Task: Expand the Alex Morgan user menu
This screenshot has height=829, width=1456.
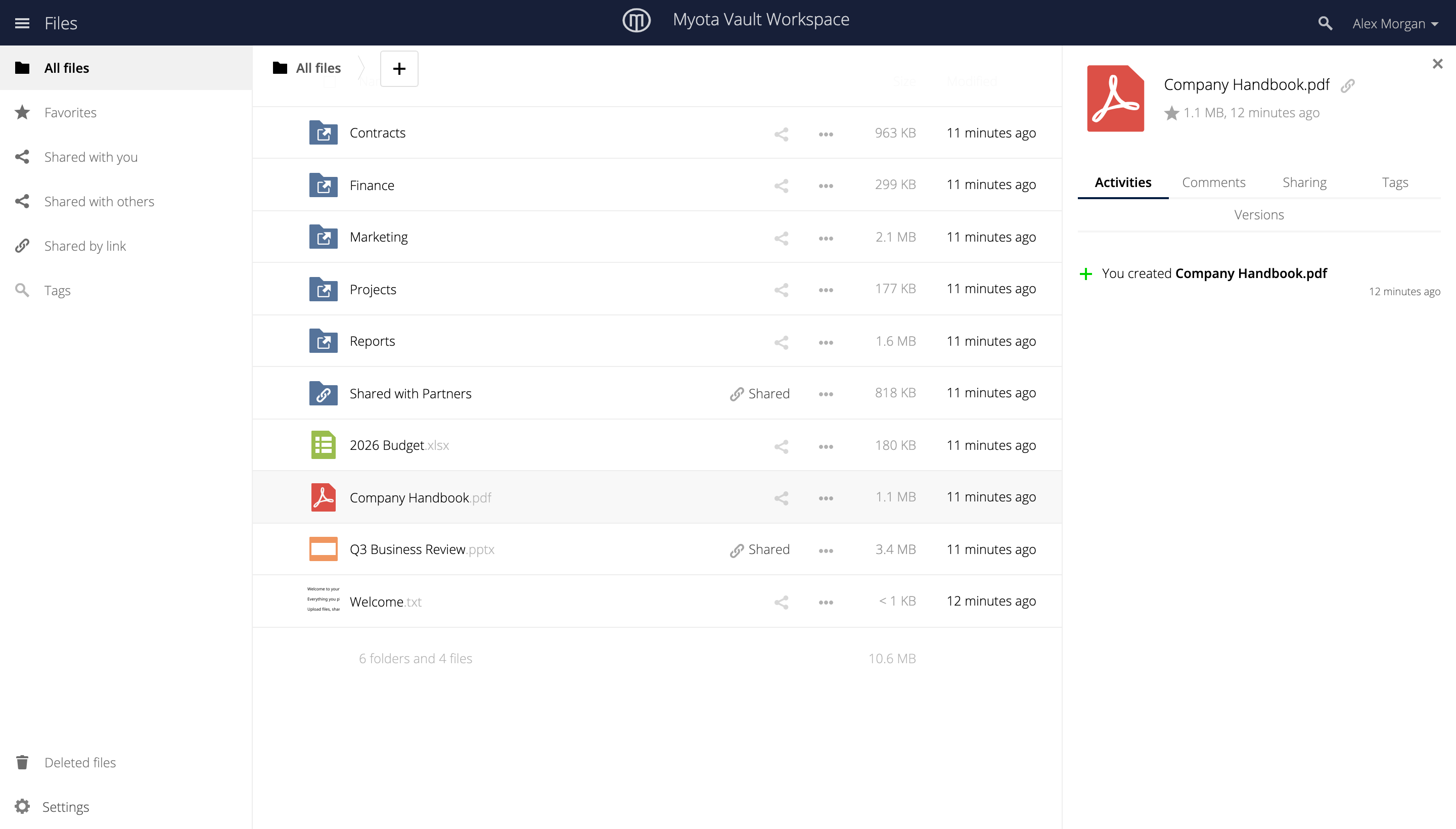Action: pos(1395,23)
